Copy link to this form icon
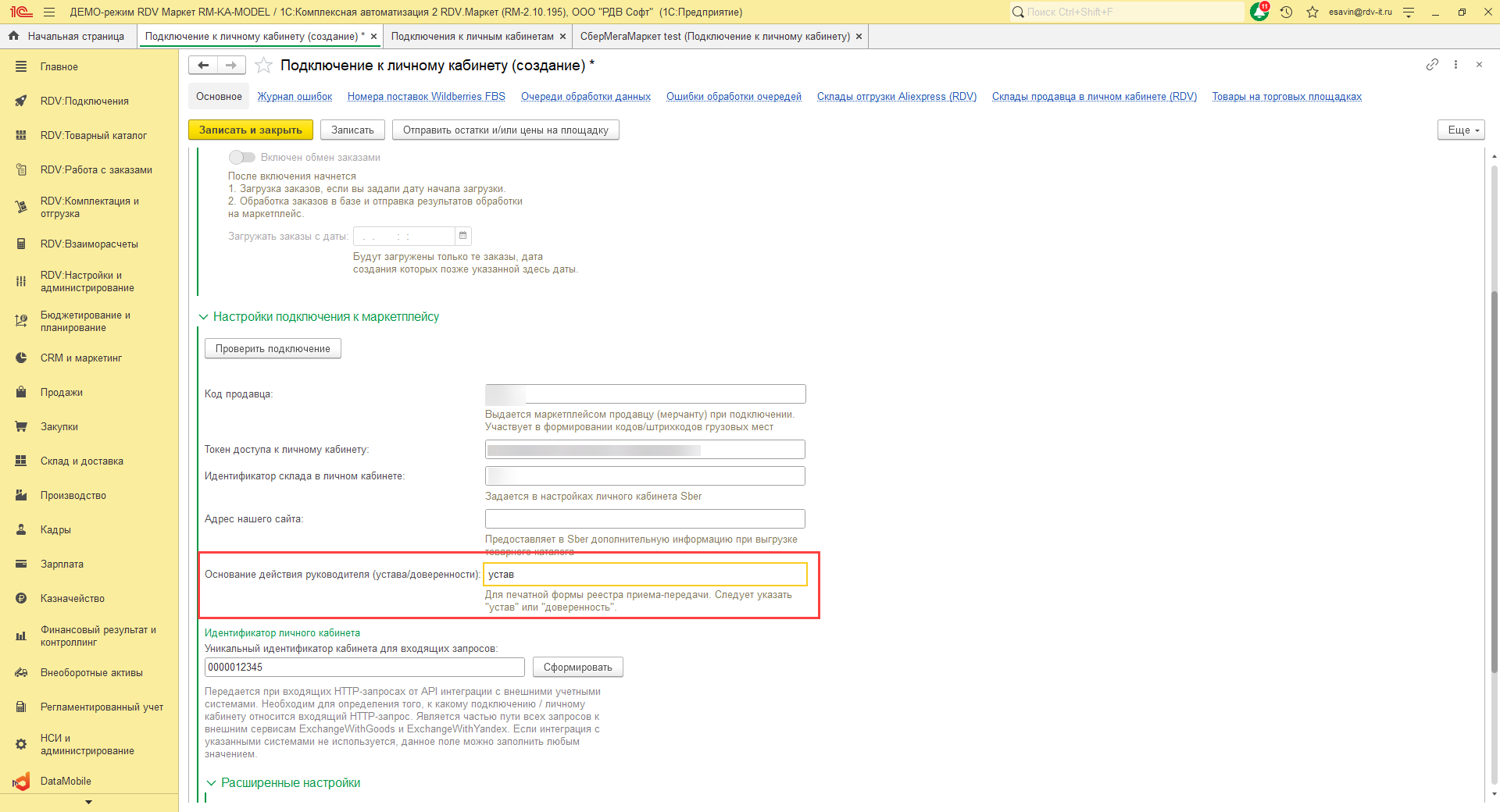 point(1432,65)
